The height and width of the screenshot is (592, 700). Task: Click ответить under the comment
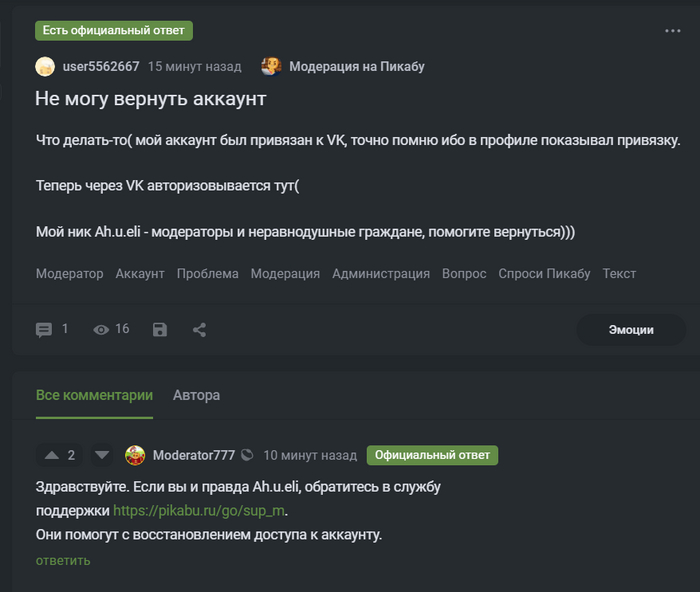[x=63, y=560]
